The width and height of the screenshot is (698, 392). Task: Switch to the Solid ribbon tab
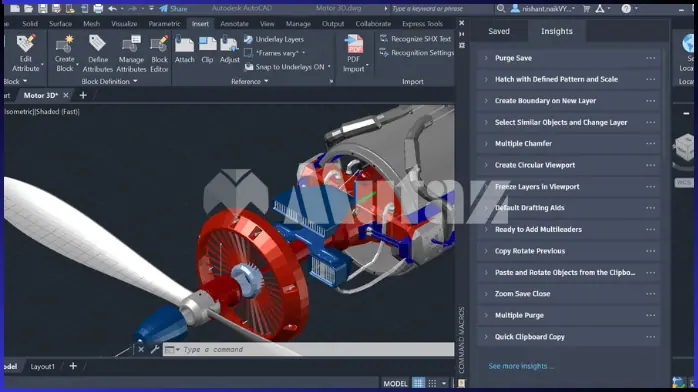click(30, 24)
